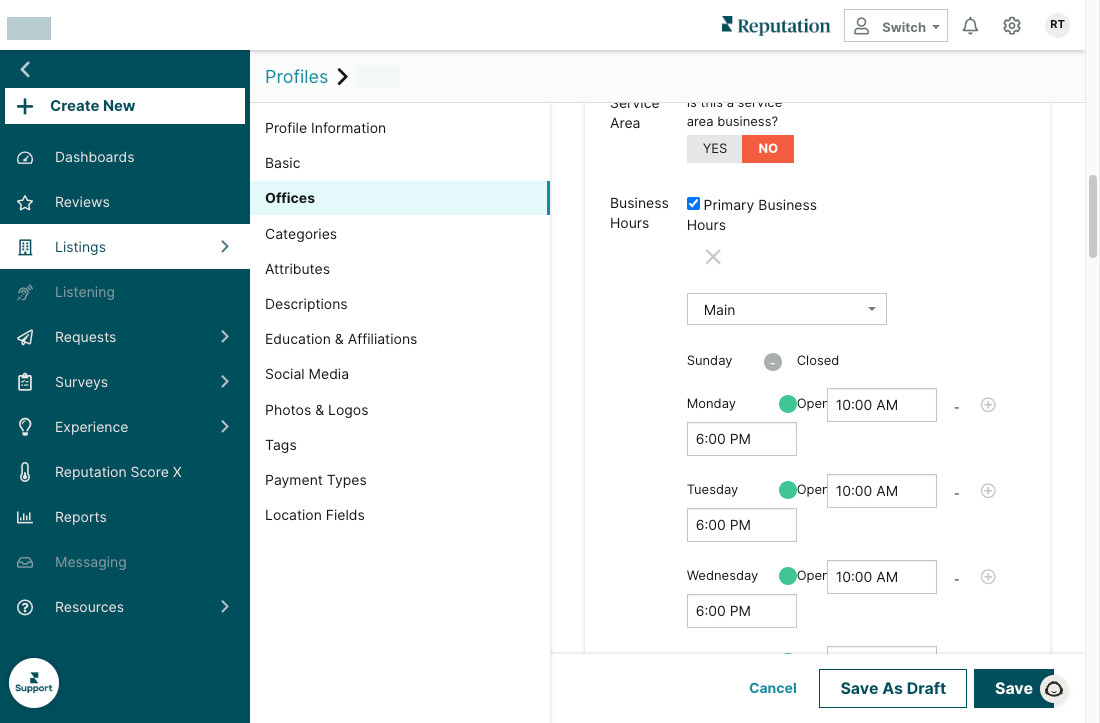Open Dashboards gauge icon
This screenshot has height=723, width=1100.
pos(25,158)
